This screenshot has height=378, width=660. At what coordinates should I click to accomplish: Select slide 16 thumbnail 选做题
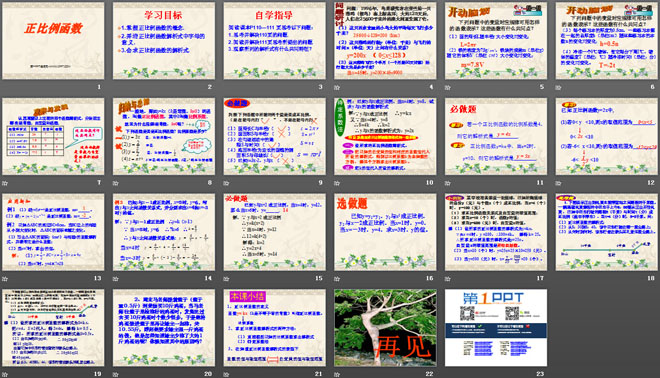click(385, 232)
